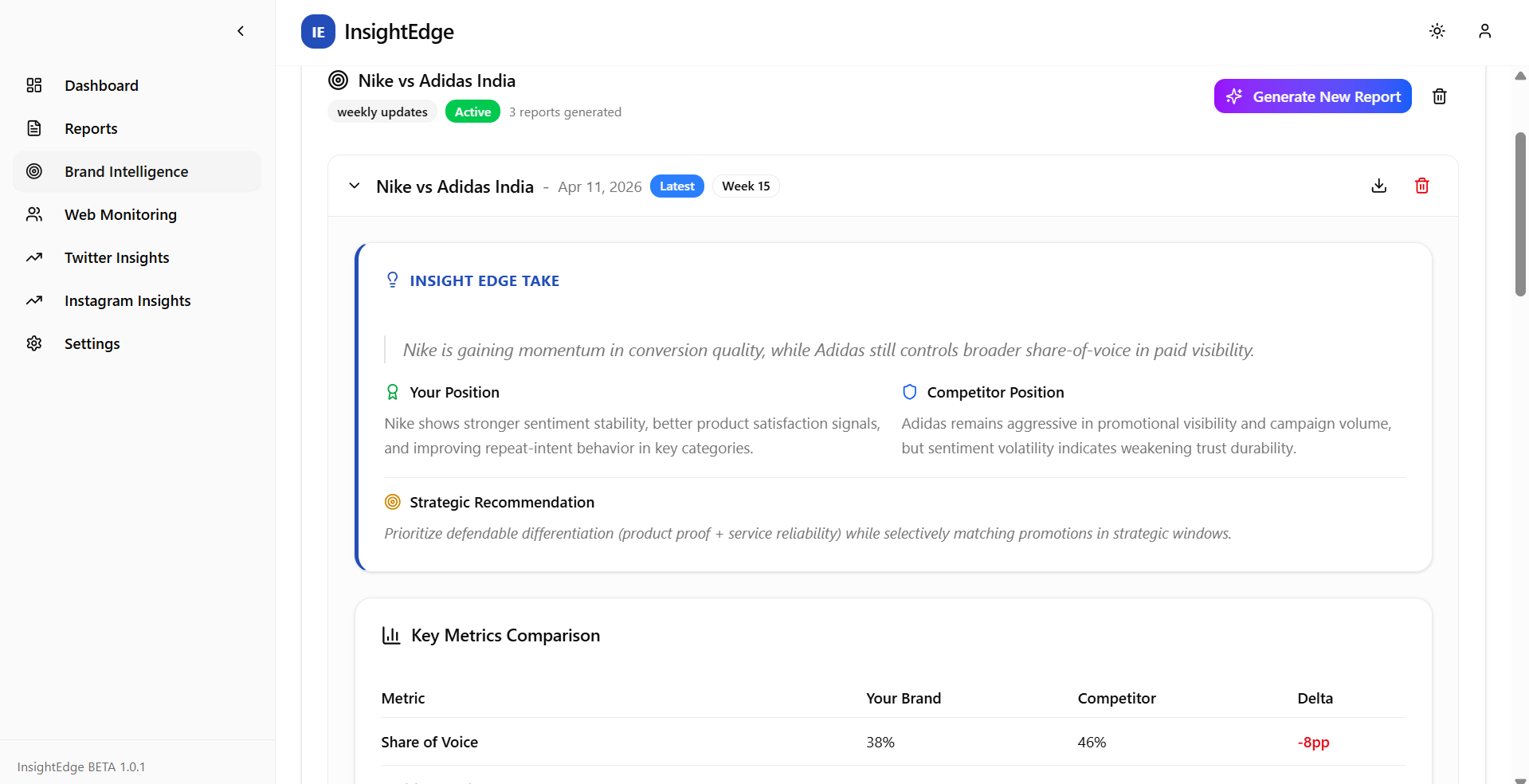Select the Twitter Insights trend icon

pos(34,257)
